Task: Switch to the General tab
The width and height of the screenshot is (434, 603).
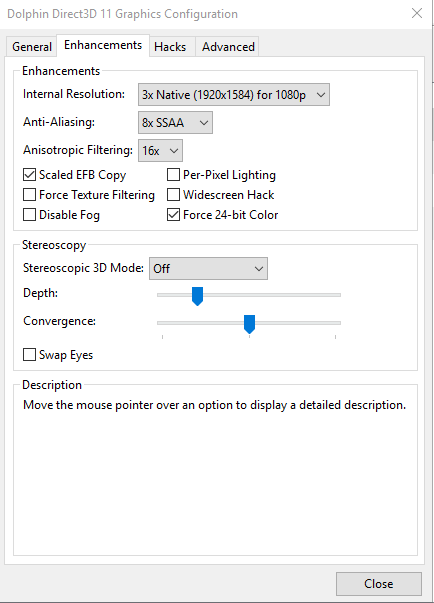Action: (x=32, y=47)
